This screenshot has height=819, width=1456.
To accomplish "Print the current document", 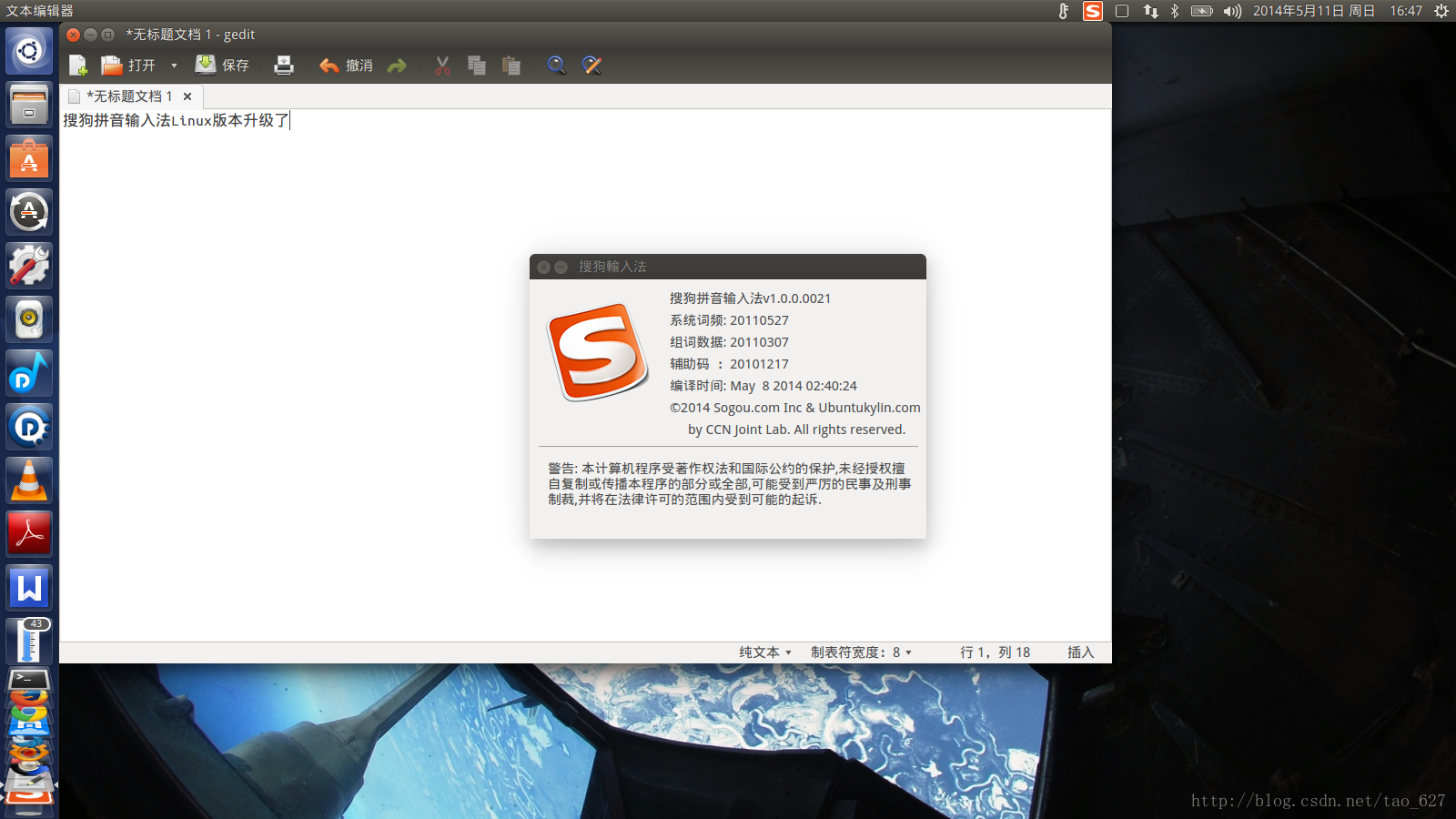I will click(284, 66).
